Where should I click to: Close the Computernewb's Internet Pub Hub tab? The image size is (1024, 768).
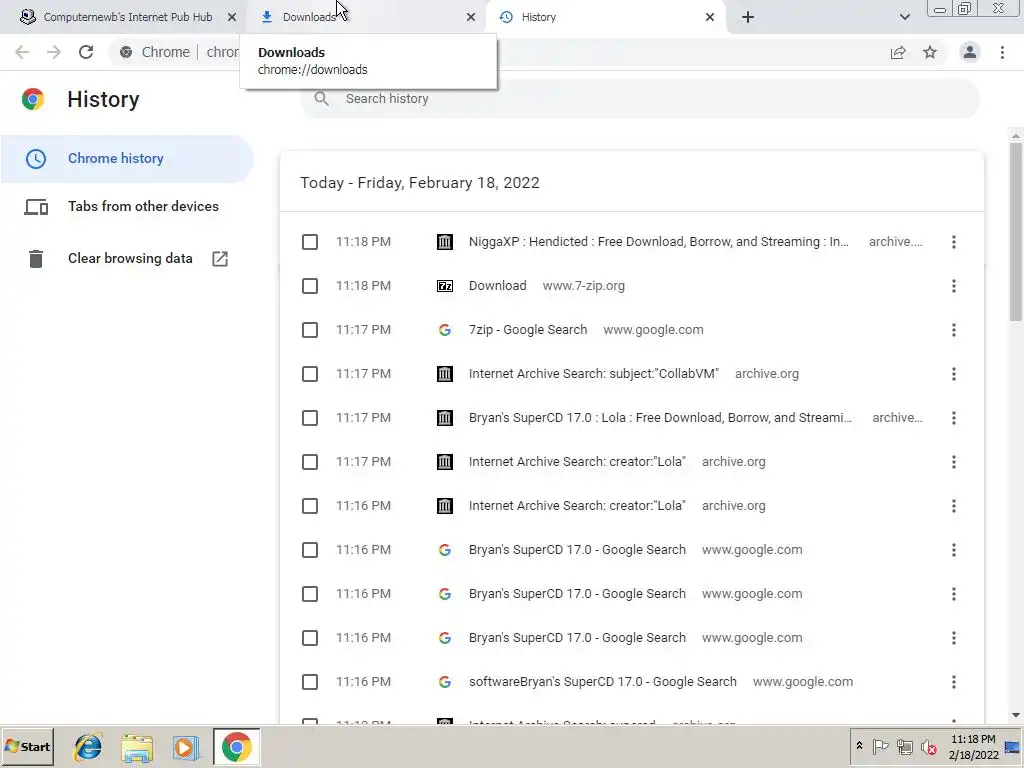(232, 17)
